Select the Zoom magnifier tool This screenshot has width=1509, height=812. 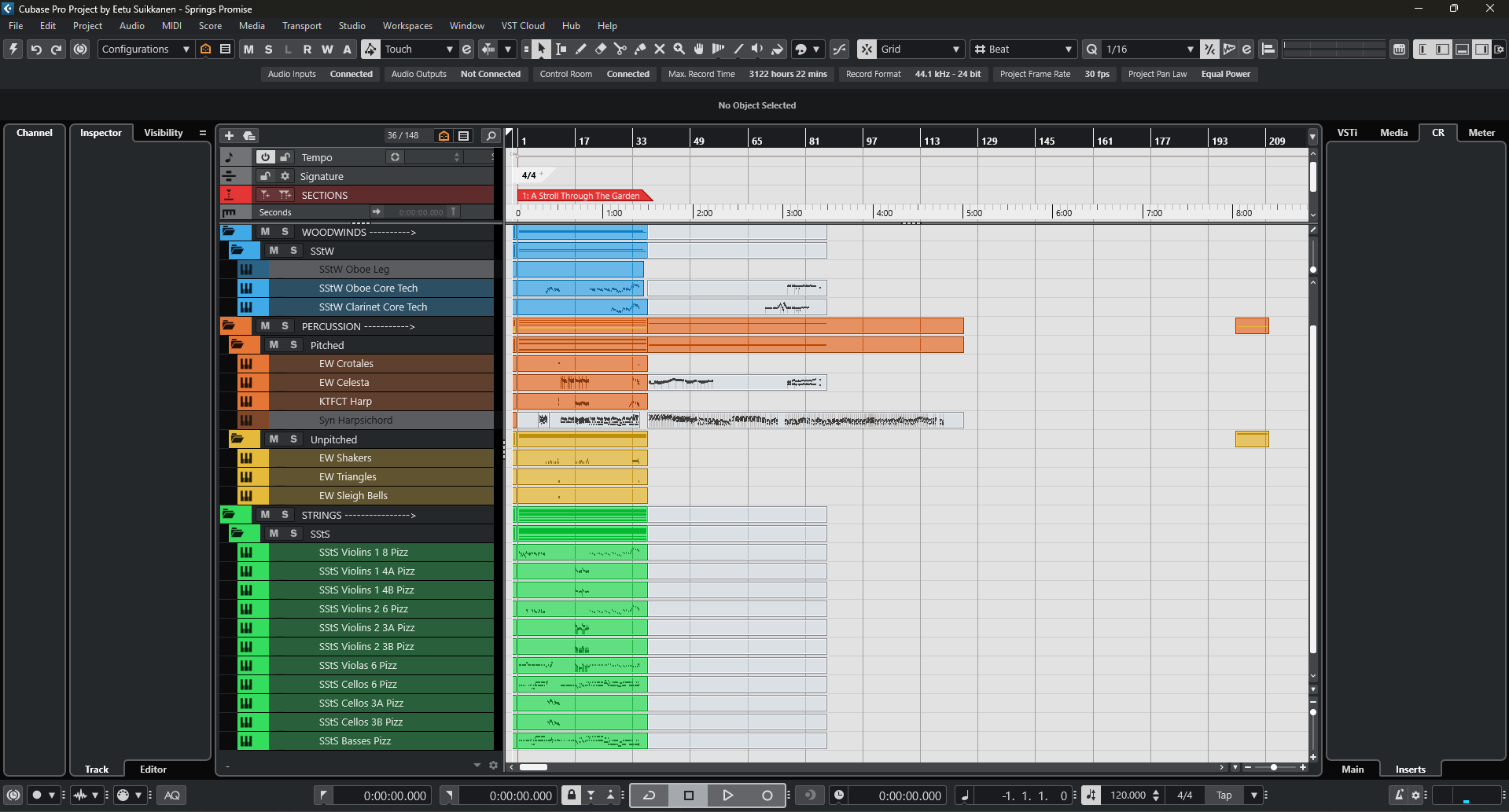tap(679, 49)
